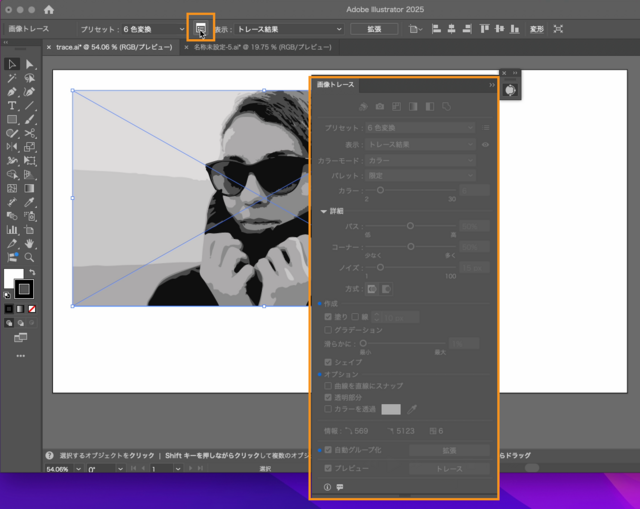Open the カラーモード dropdown

[420, 161]
